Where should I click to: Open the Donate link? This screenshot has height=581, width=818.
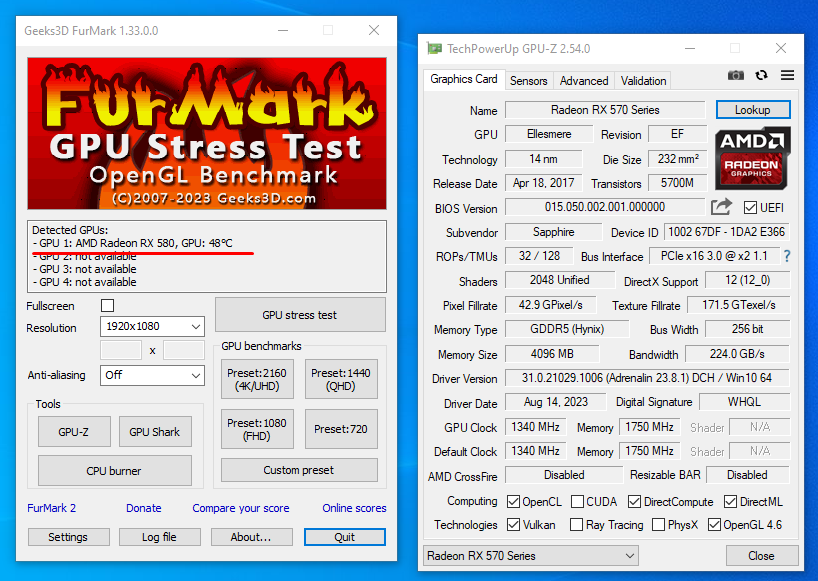[143, 508]
